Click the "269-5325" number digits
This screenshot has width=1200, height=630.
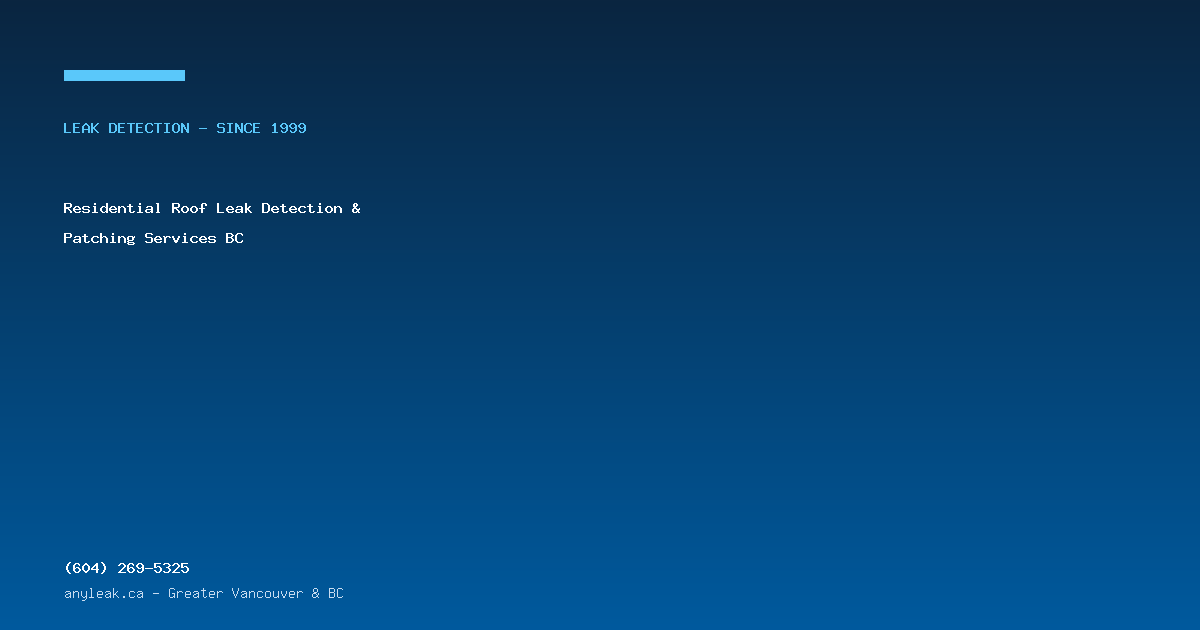(x=153, y=568)
